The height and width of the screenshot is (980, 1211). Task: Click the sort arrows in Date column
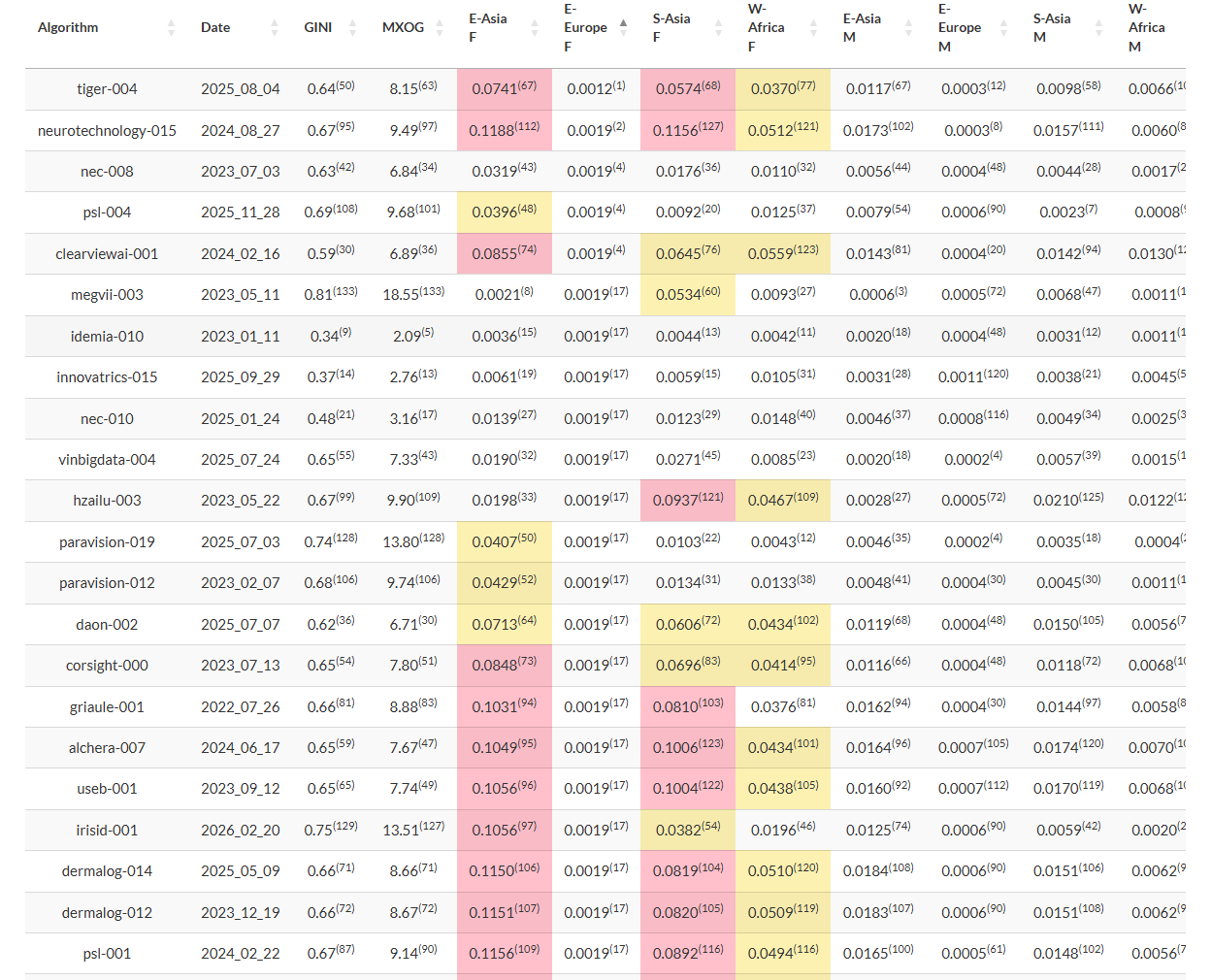(275, 28)
